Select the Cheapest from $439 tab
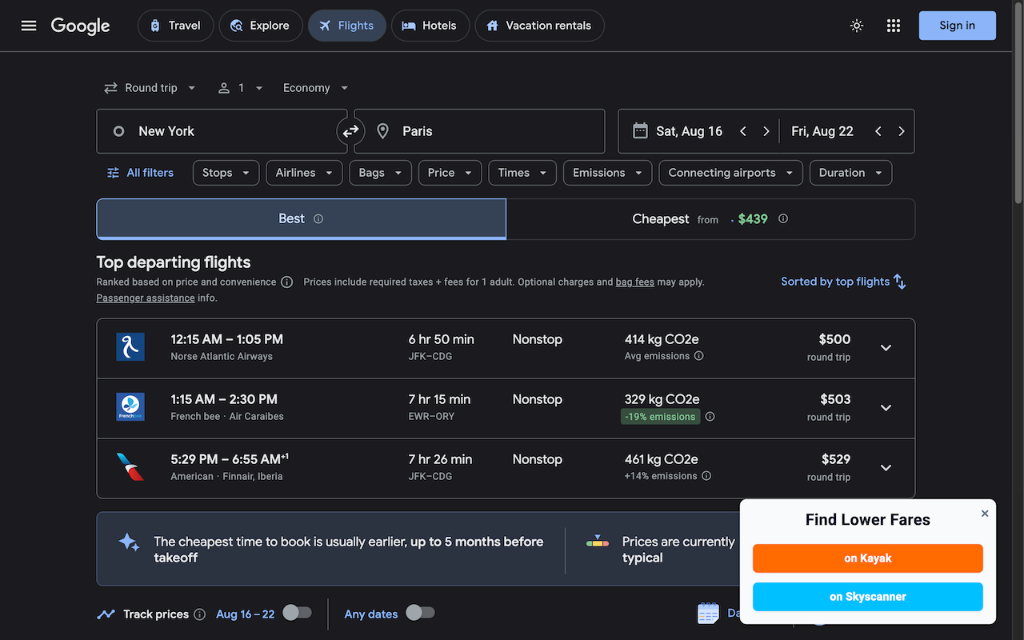The width and height of the screenshot is (1024, 640). coord(710,219)
